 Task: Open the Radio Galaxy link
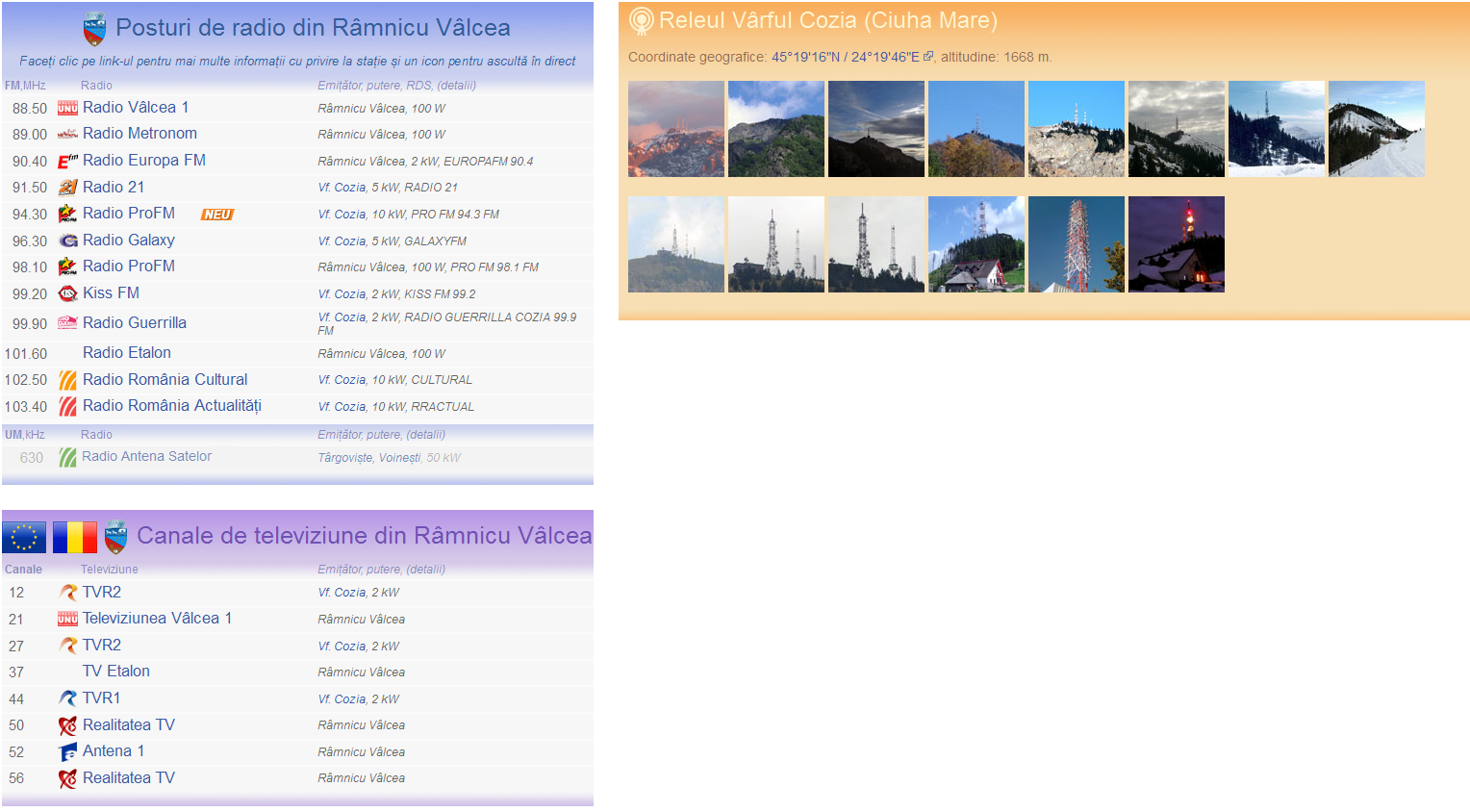(129, 240)
